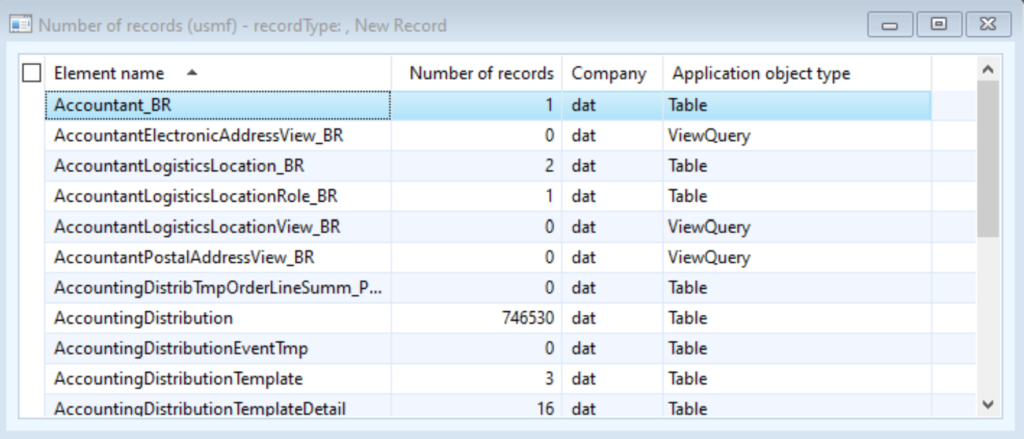1024x439 pixels.
Task: Click the scrollbar down arrow
Action: 987,404
